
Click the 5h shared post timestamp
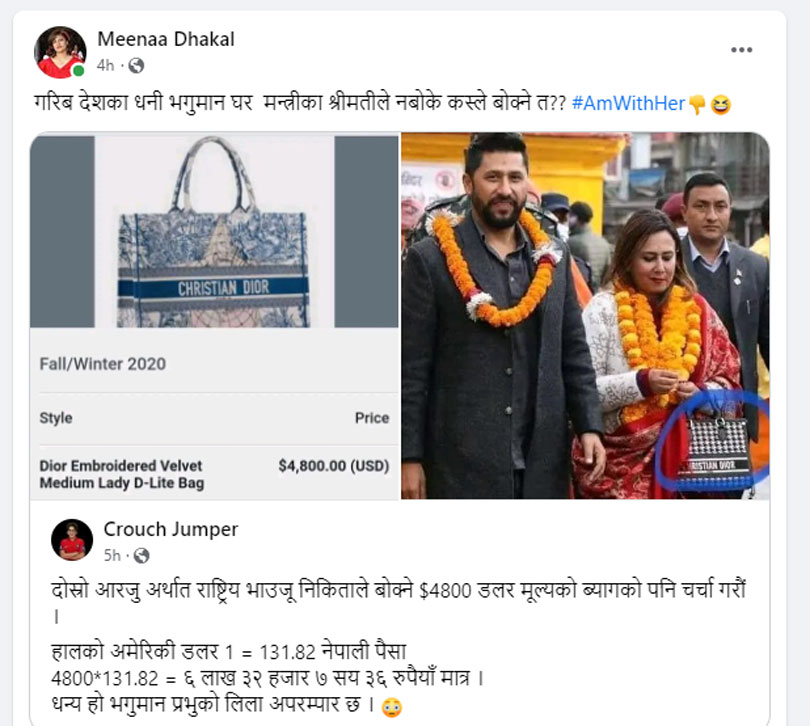112,555
